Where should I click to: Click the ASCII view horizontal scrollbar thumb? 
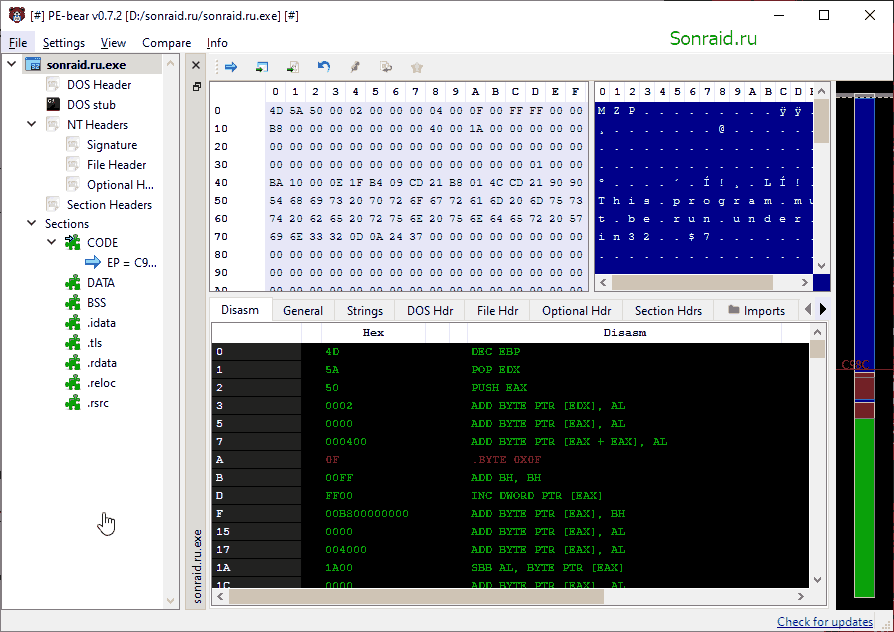pos(692,282)
